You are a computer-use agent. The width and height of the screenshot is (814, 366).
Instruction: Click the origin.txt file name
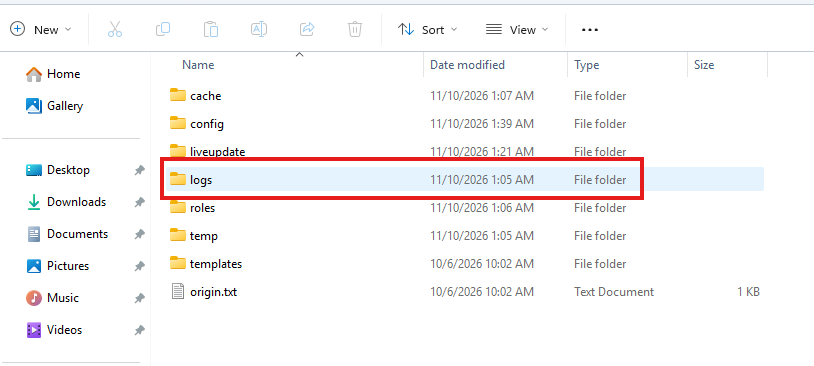[x=213, y=292]
